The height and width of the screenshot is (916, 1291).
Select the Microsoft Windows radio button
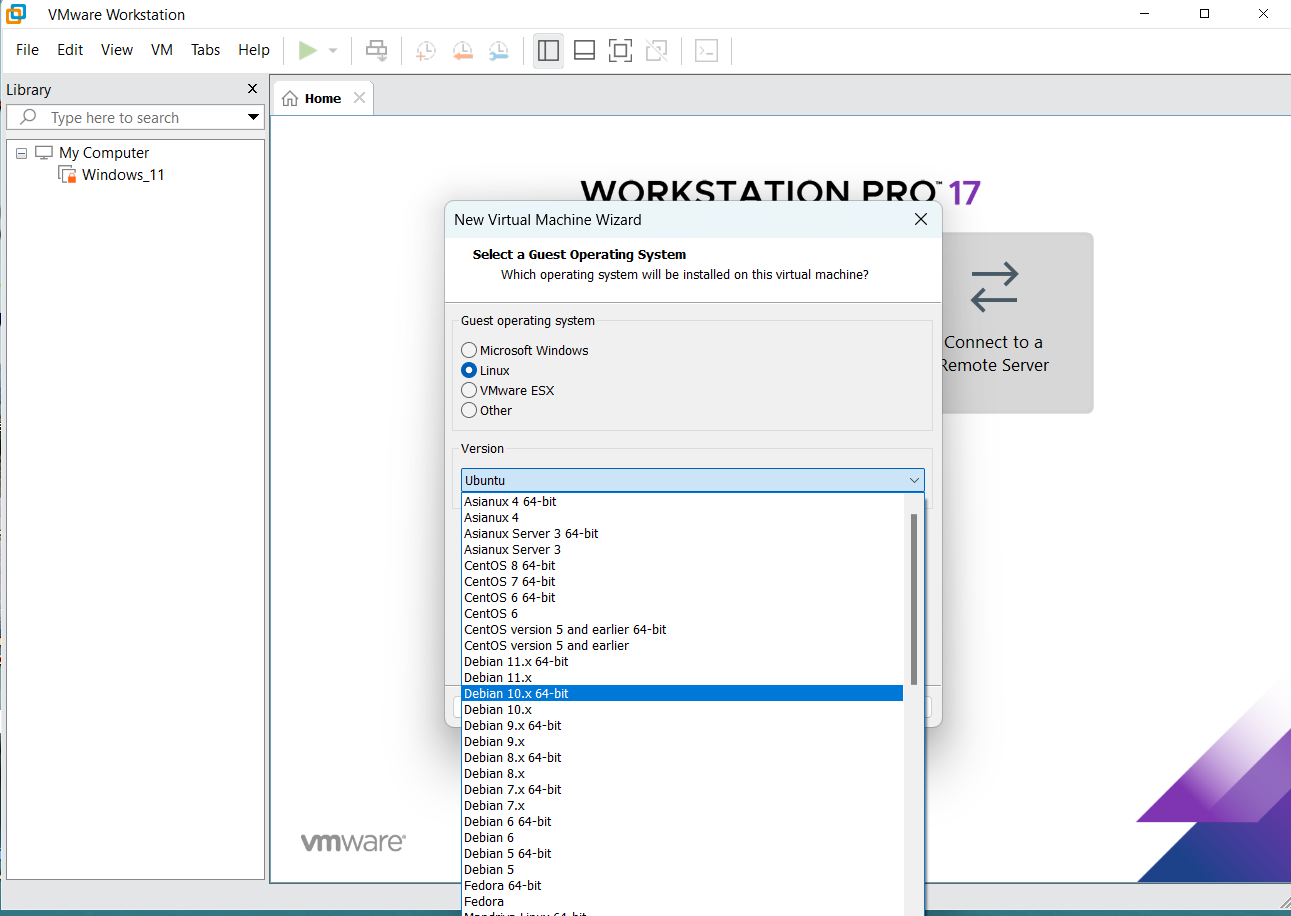tap(469, 350)
